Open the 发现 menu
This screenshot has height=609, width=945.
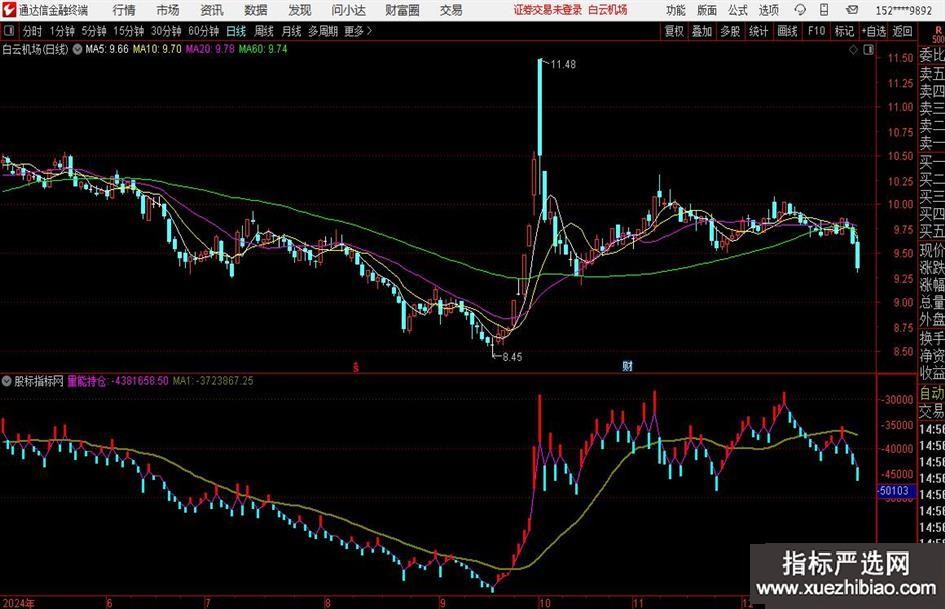pyautogui.click(x=300, y=10)
